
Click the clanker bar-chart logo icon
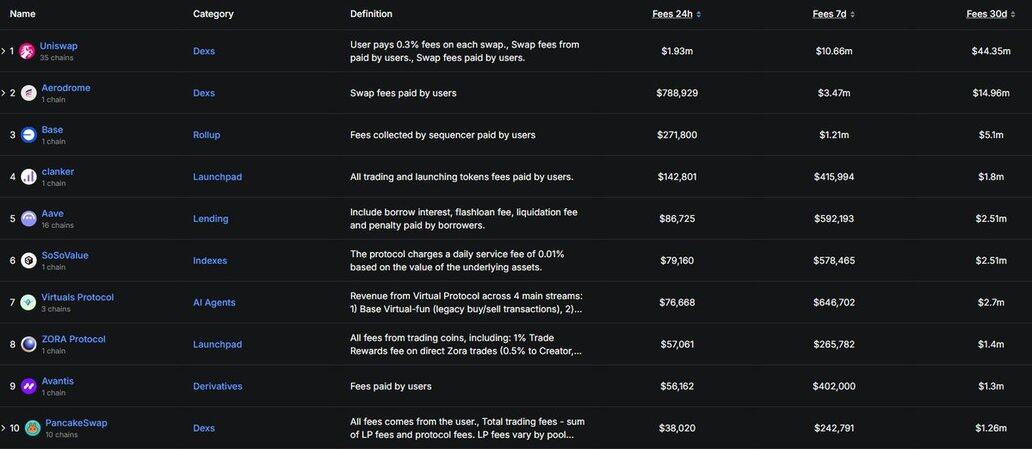28,176
